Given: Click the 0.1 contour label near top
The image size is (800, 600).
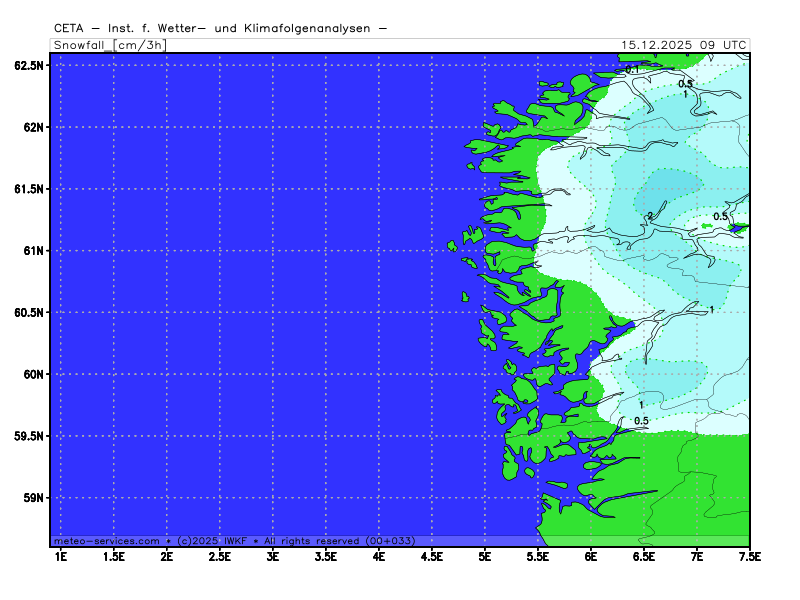Looking at the screenshot, I should tap(631, 70).
